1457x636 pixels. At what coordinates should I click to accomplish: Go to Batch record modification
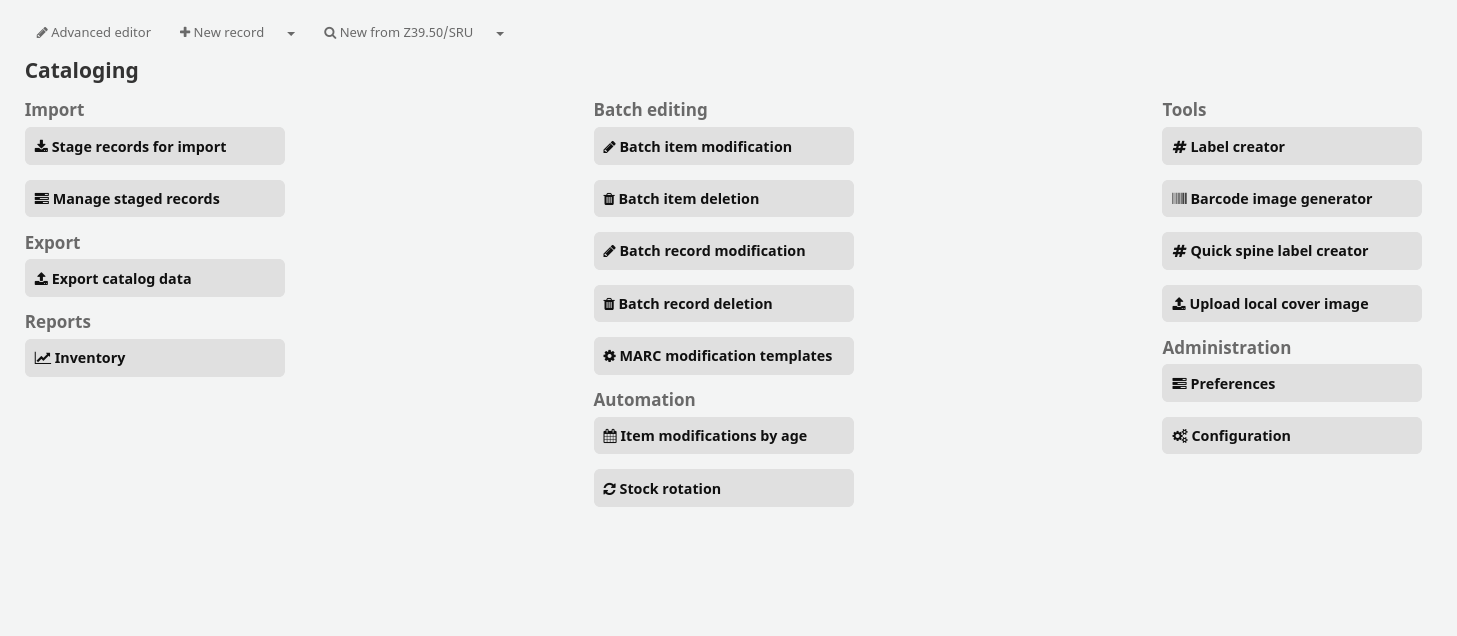point(723,251)
